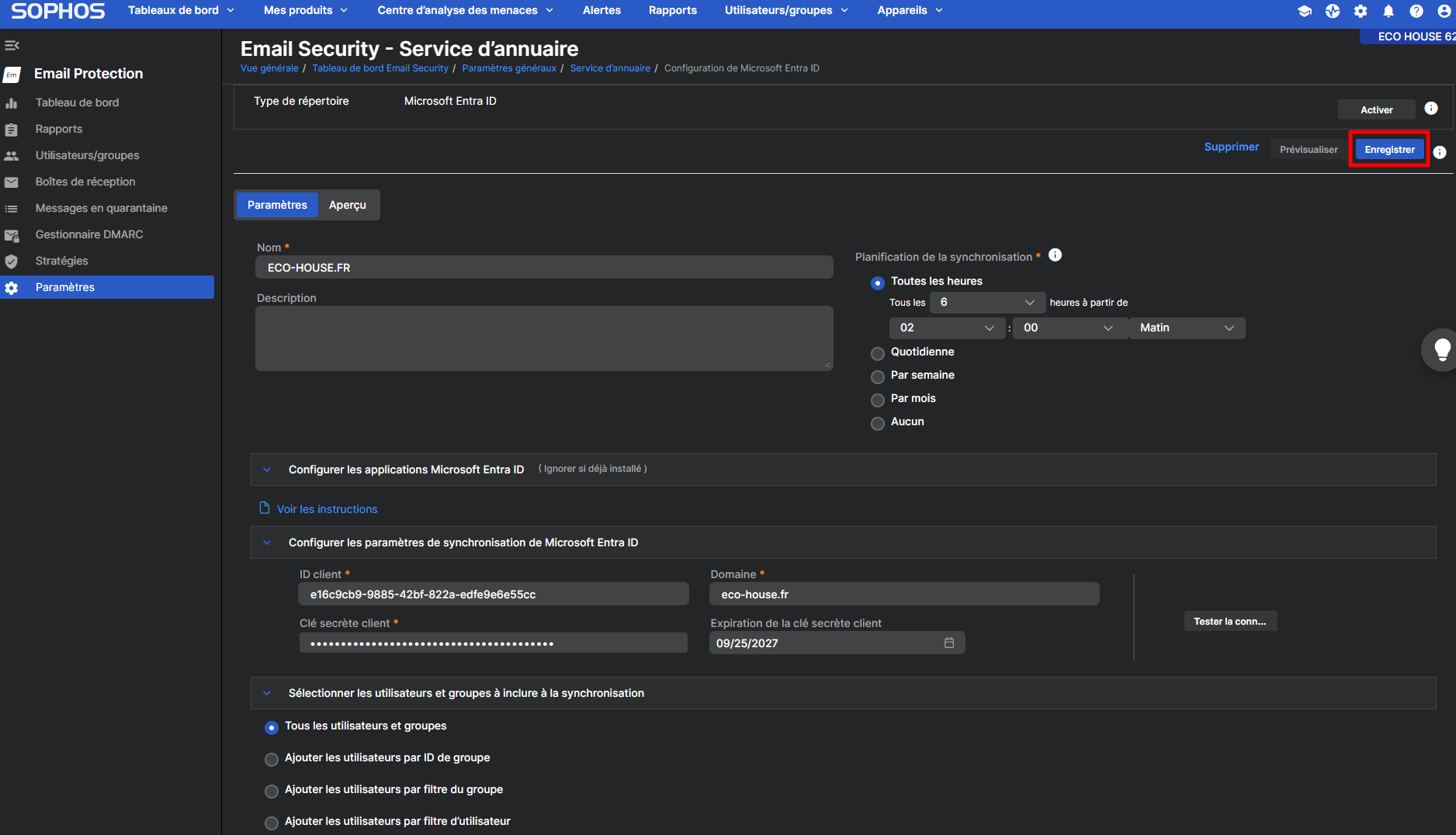Screen dimensions: 1456x835
Task: Open the Tableaux de bord menu
Action: (x=181, y=10)
